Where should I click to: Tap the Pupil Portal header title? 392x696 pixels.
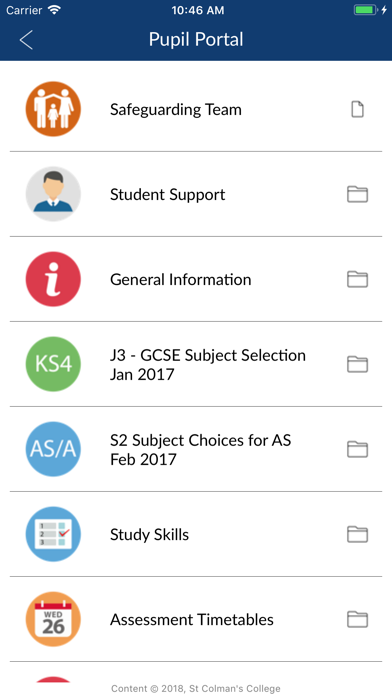[x=196, y=40]
